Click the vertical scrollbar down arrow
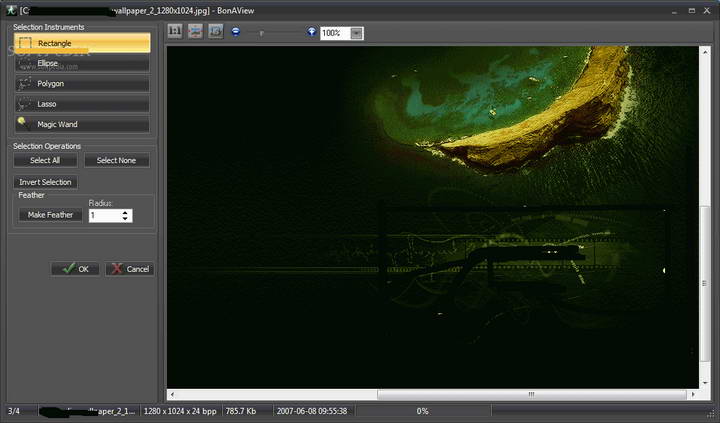The image size is (720, 423). (705, 383)
